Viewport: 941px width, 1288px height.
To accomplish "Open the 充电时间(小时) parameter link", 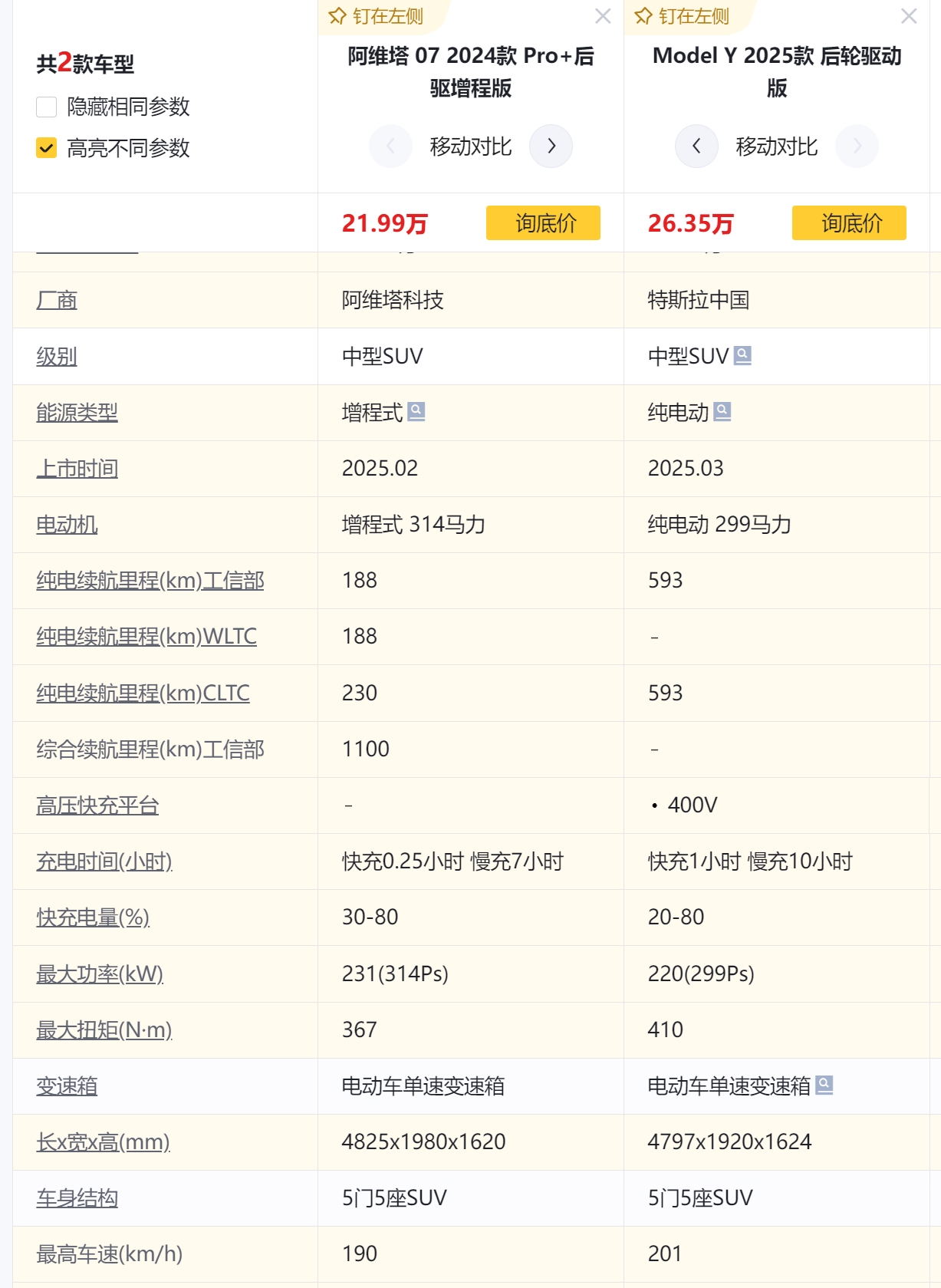I will (x=104, y=861).
